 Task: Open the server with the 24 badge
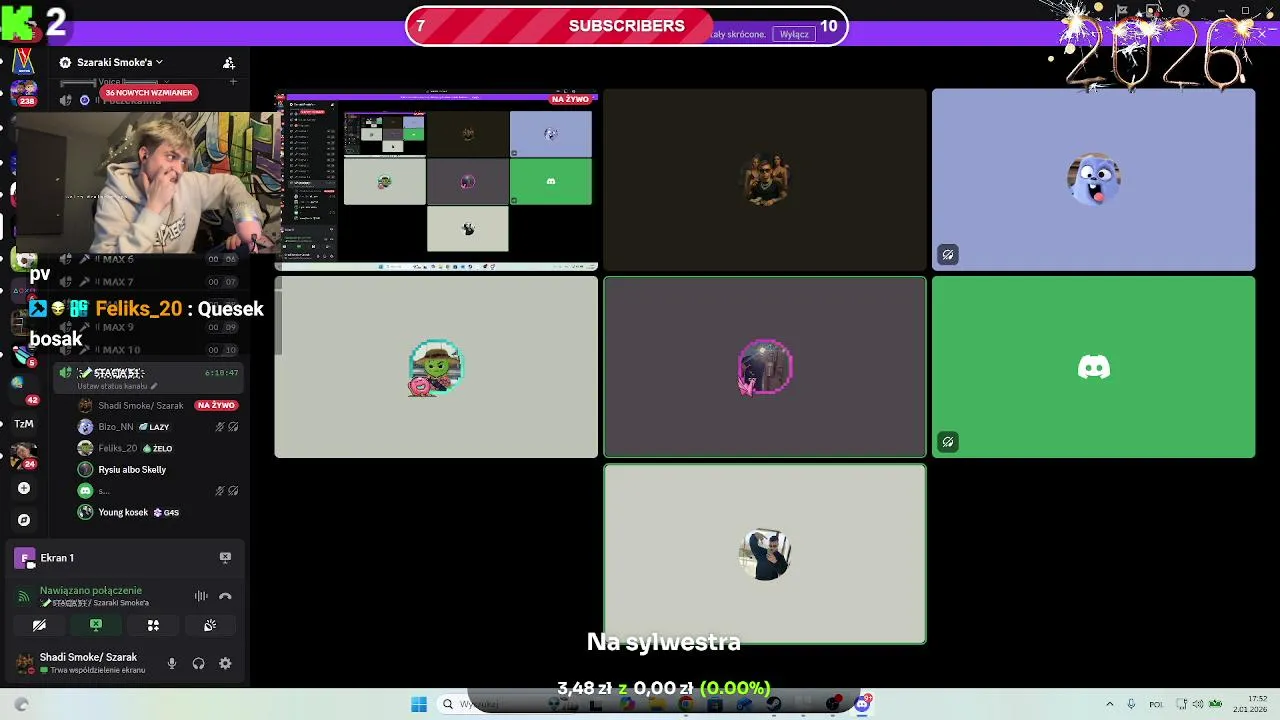click(x=24, y=456)
